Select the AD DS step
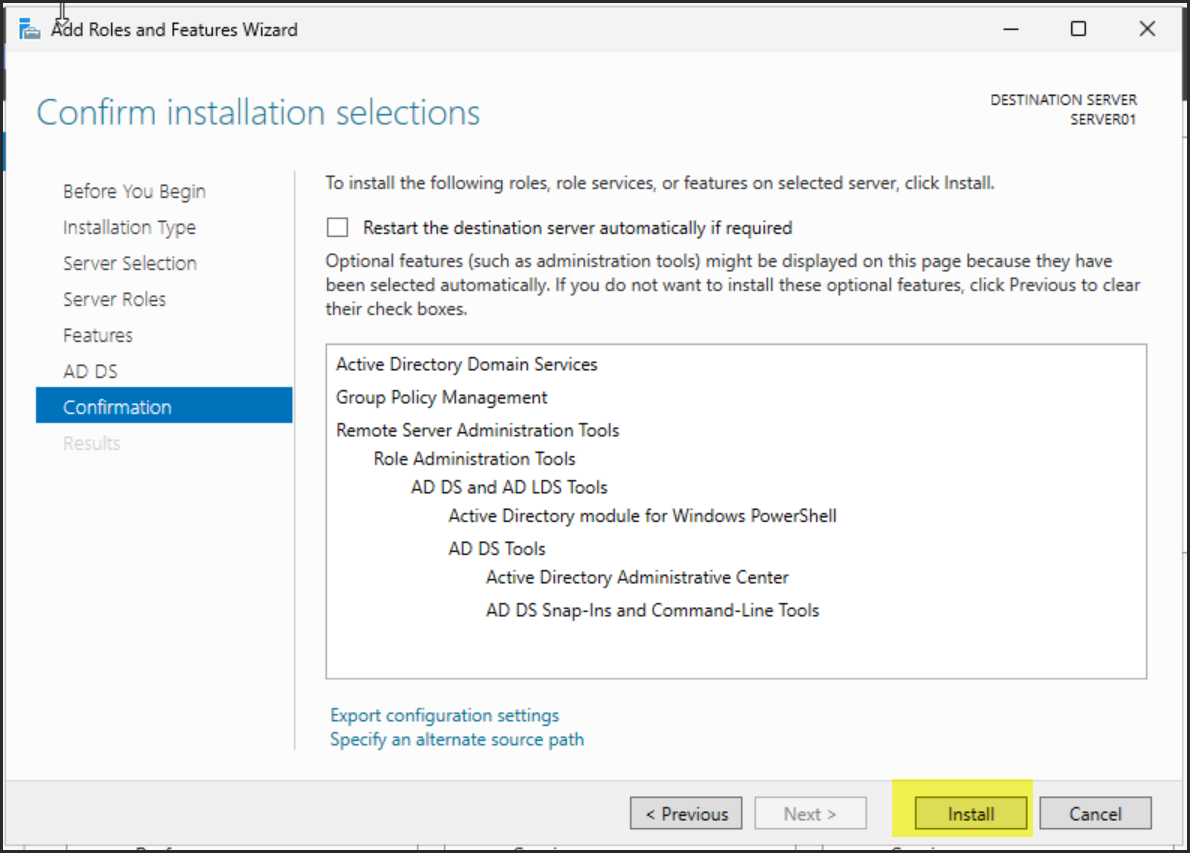 click(90, 371)
